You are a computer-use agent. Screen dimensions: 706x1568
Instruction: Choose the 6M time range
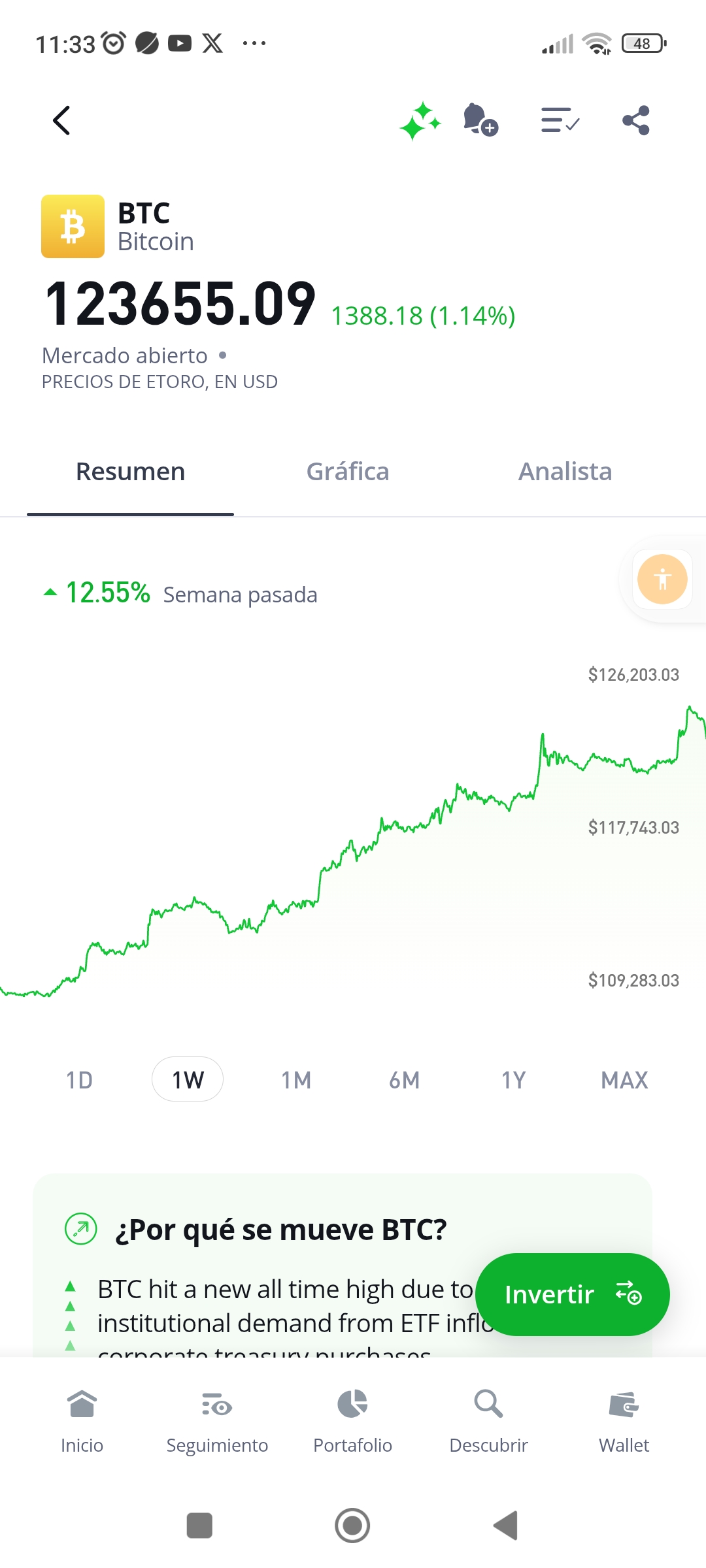point(405,1080)
